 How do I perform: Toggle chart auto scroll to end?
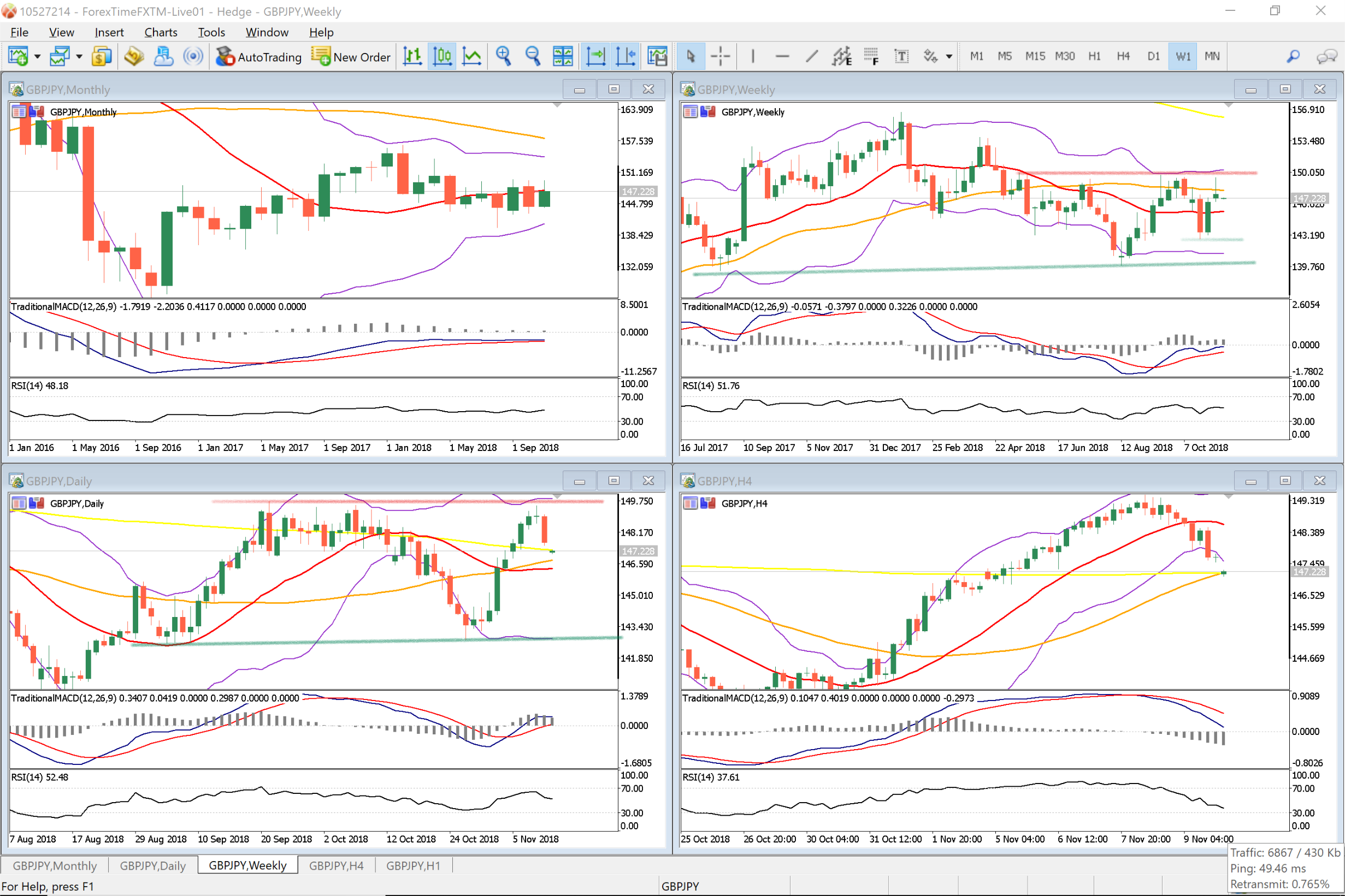tap(595, 56)
